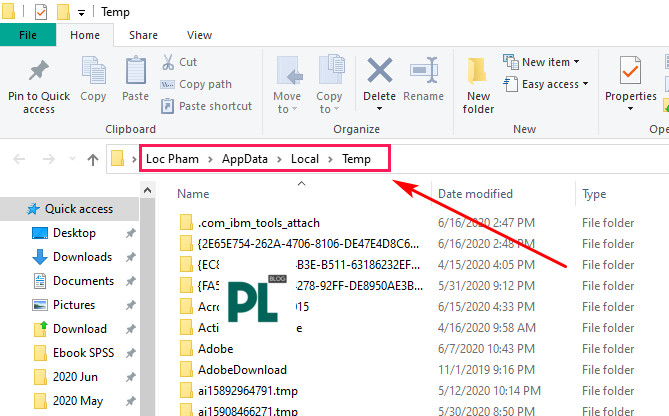
Task: Click Temp in the breadcrumb path
Action: pos(356,159)
